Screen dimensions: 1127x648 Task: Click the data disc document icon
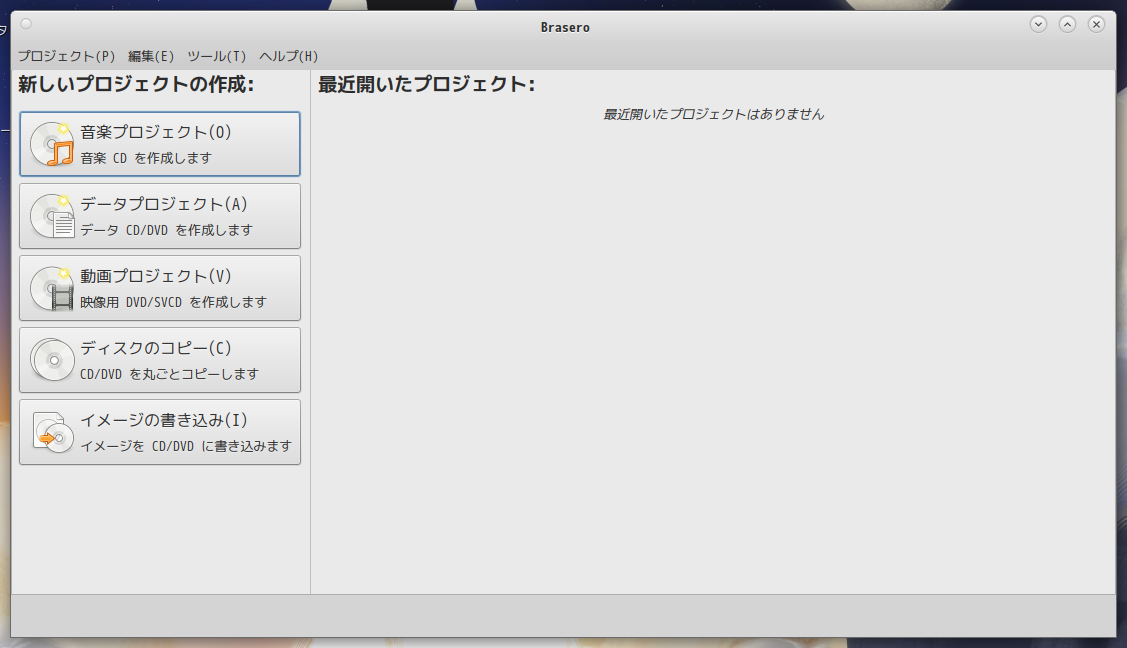(52, 216)
